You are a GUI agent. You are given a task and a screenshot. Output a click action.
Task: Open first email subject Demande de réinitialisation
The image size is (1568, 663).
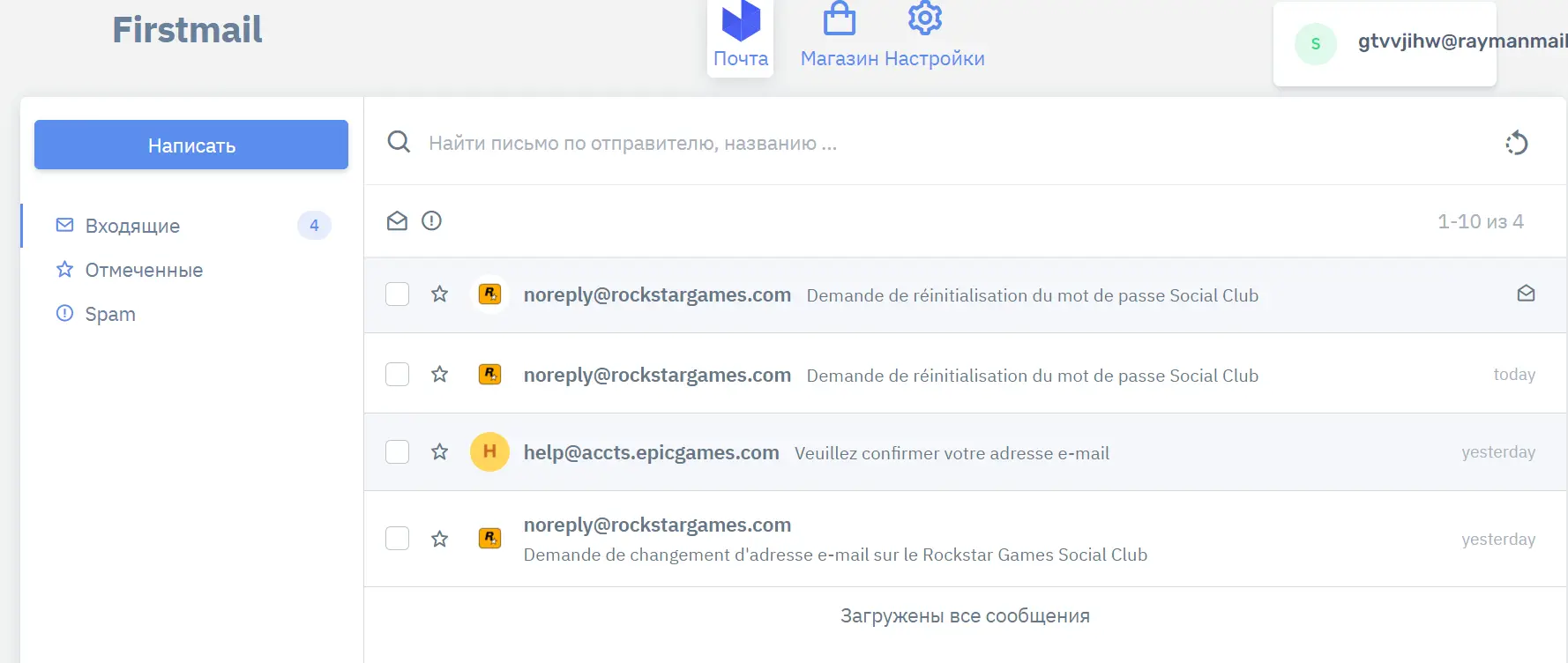point(1032,295)
